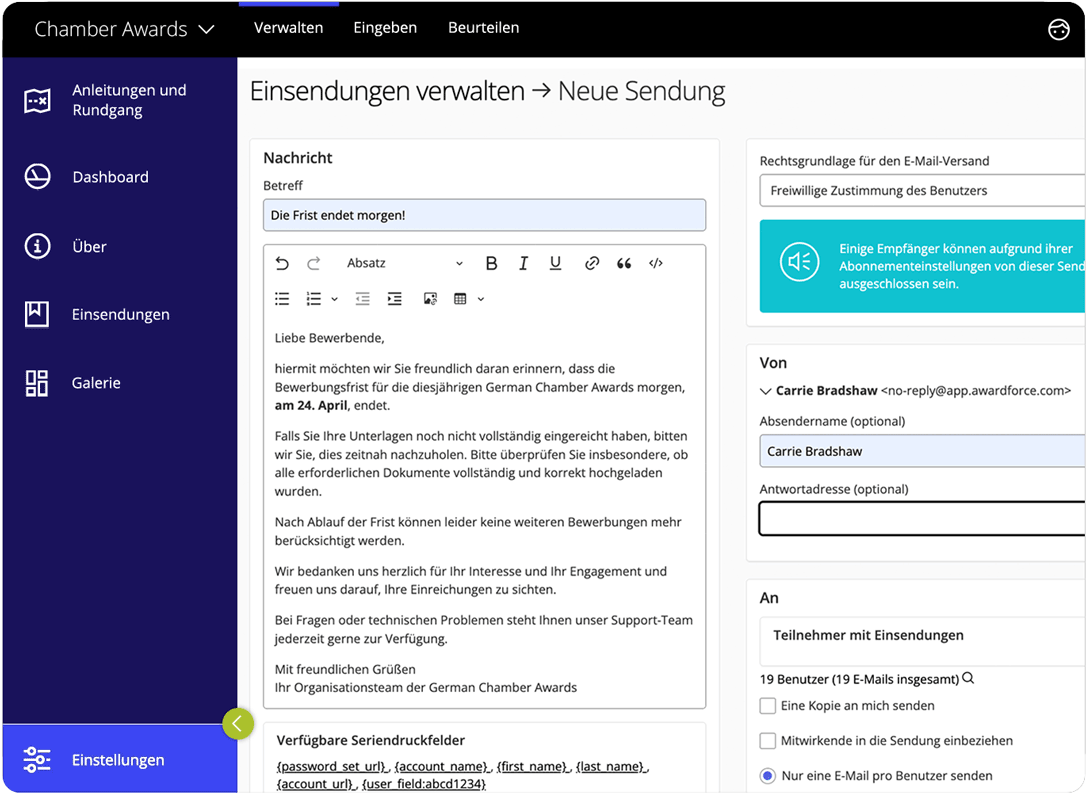Increase indent of paragraph
This screenshot has height=797, width=1086.
[394, 298]
